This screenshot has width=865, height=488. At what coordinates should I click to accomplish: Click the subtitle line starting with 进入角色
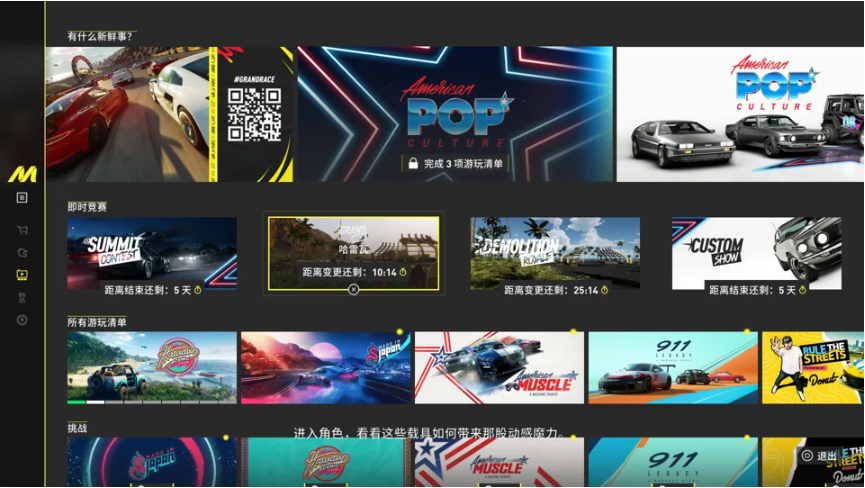click(429, 433)
